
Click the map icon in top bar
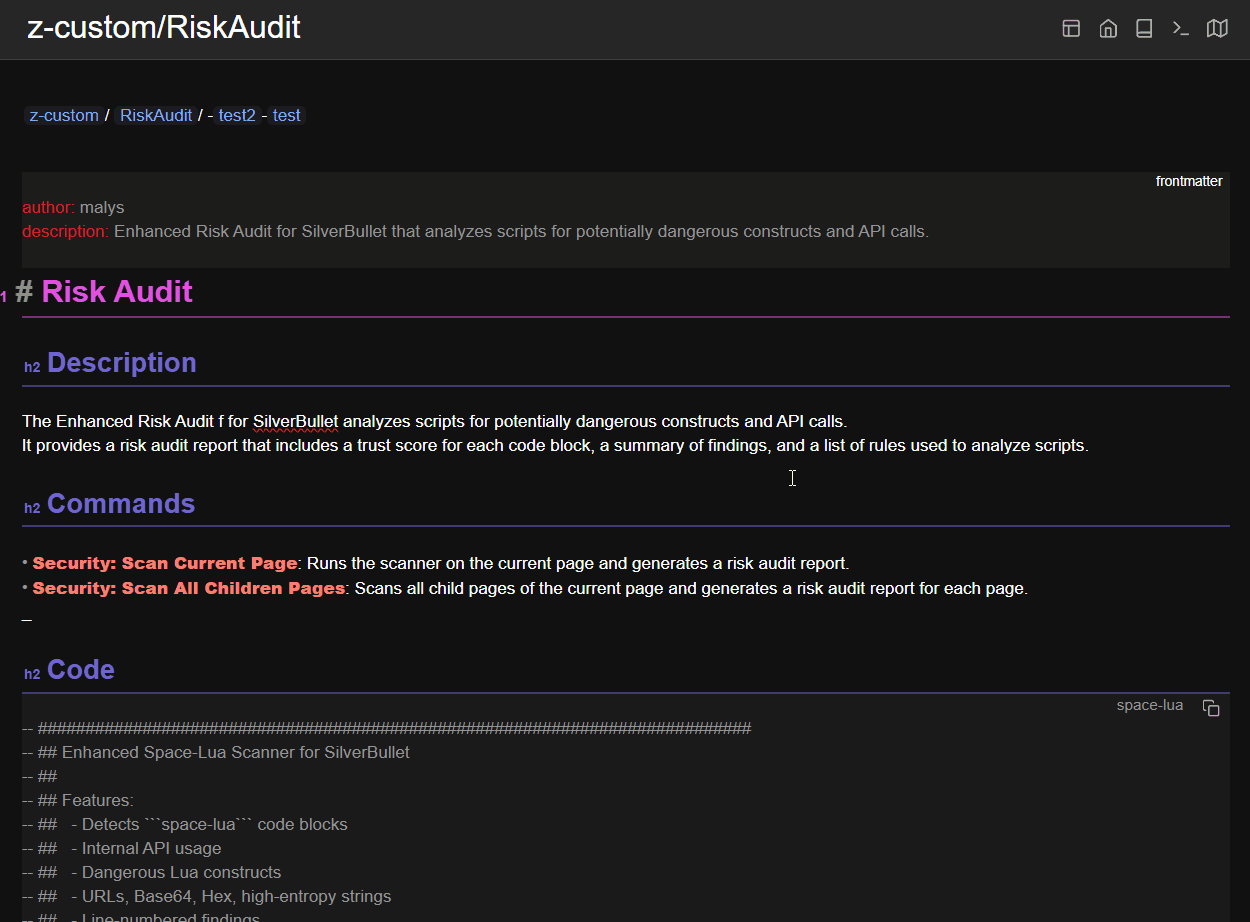(1217, 29)
